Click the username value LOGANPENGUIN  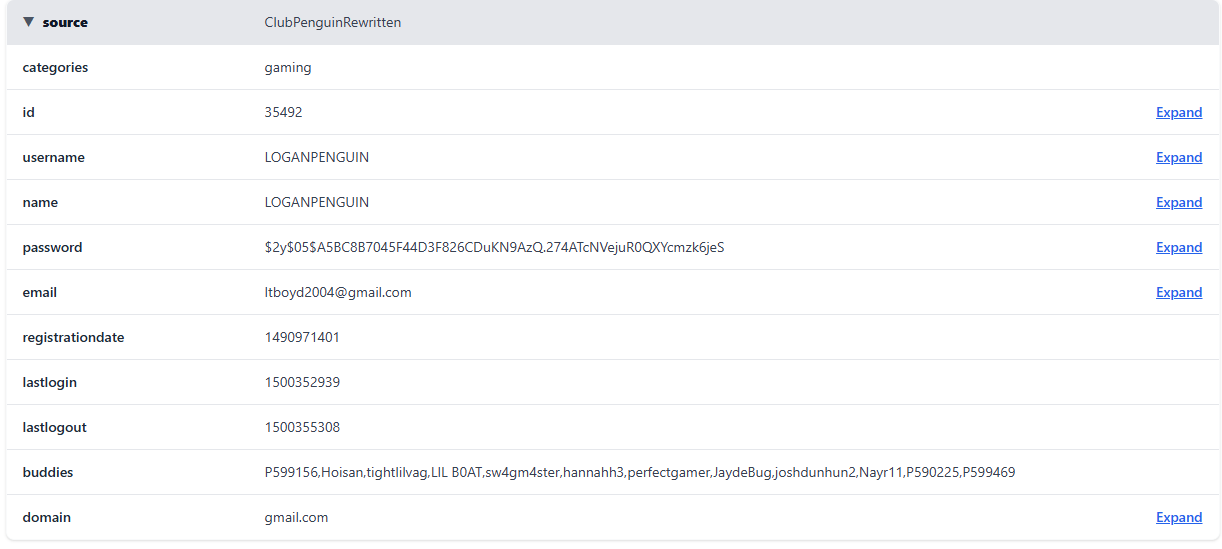316,158
